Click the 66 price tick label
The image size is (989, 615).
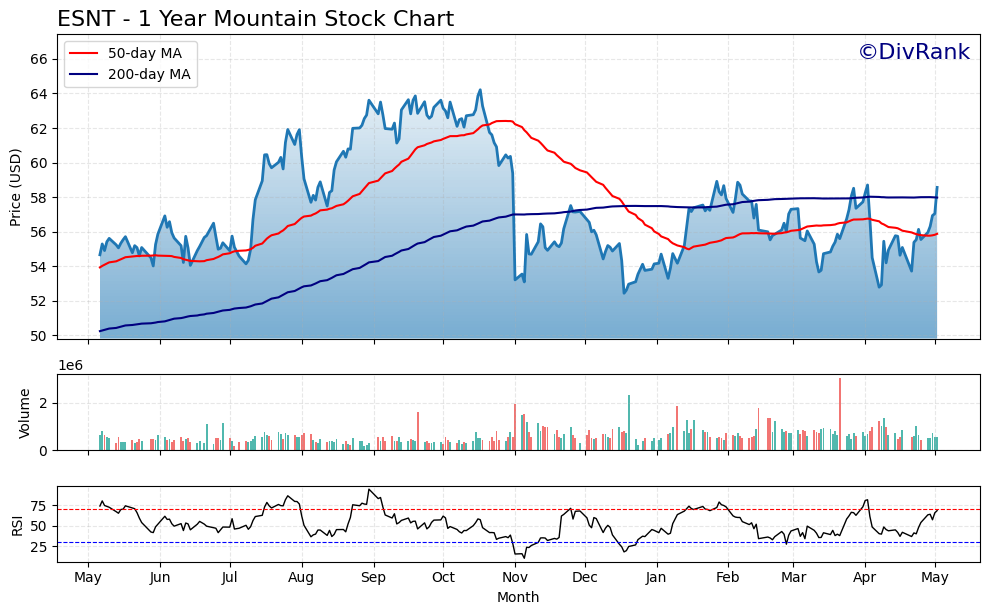tap(39, 59)
